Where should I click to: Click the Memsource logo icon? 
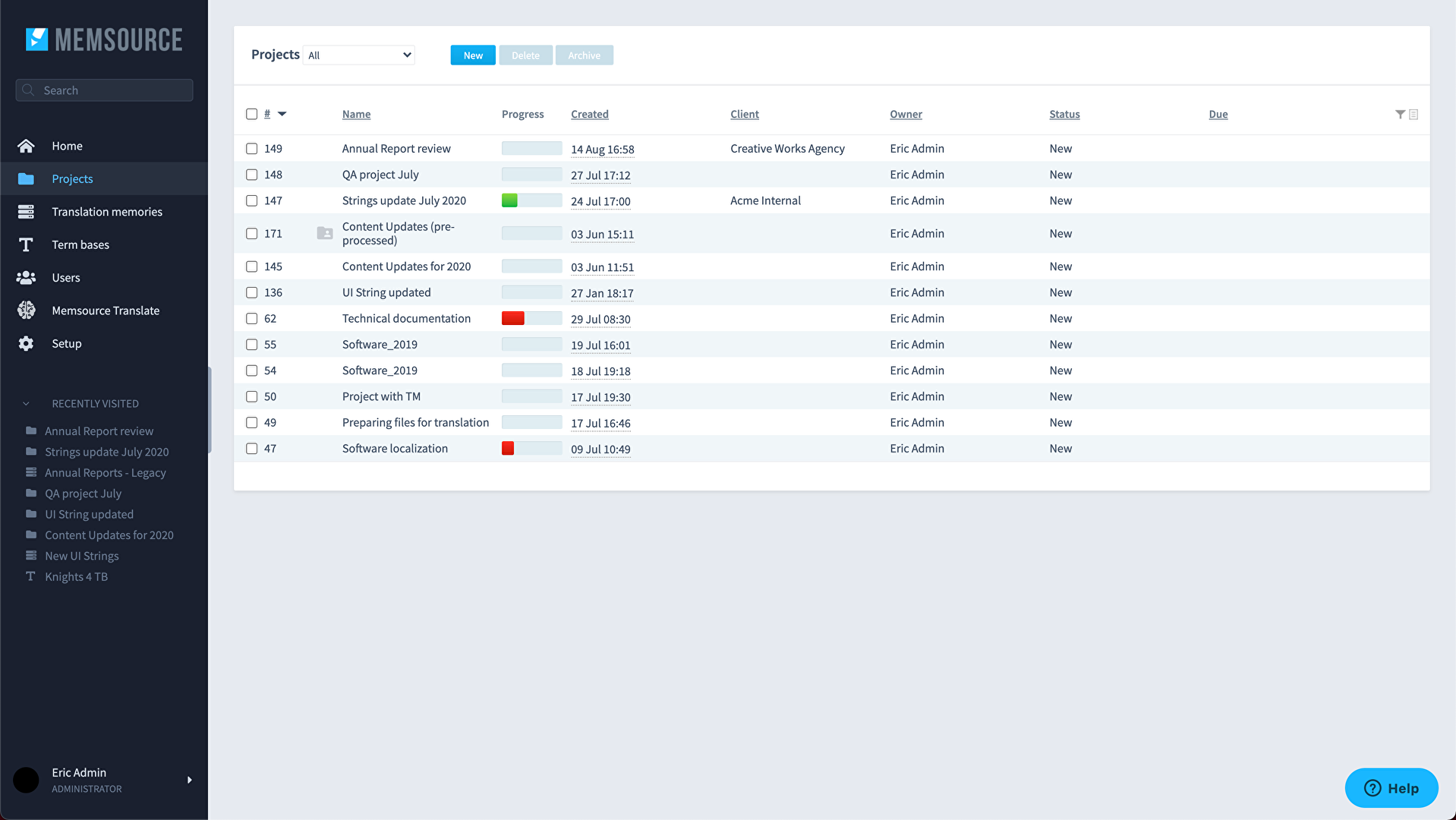click(36, 39)
